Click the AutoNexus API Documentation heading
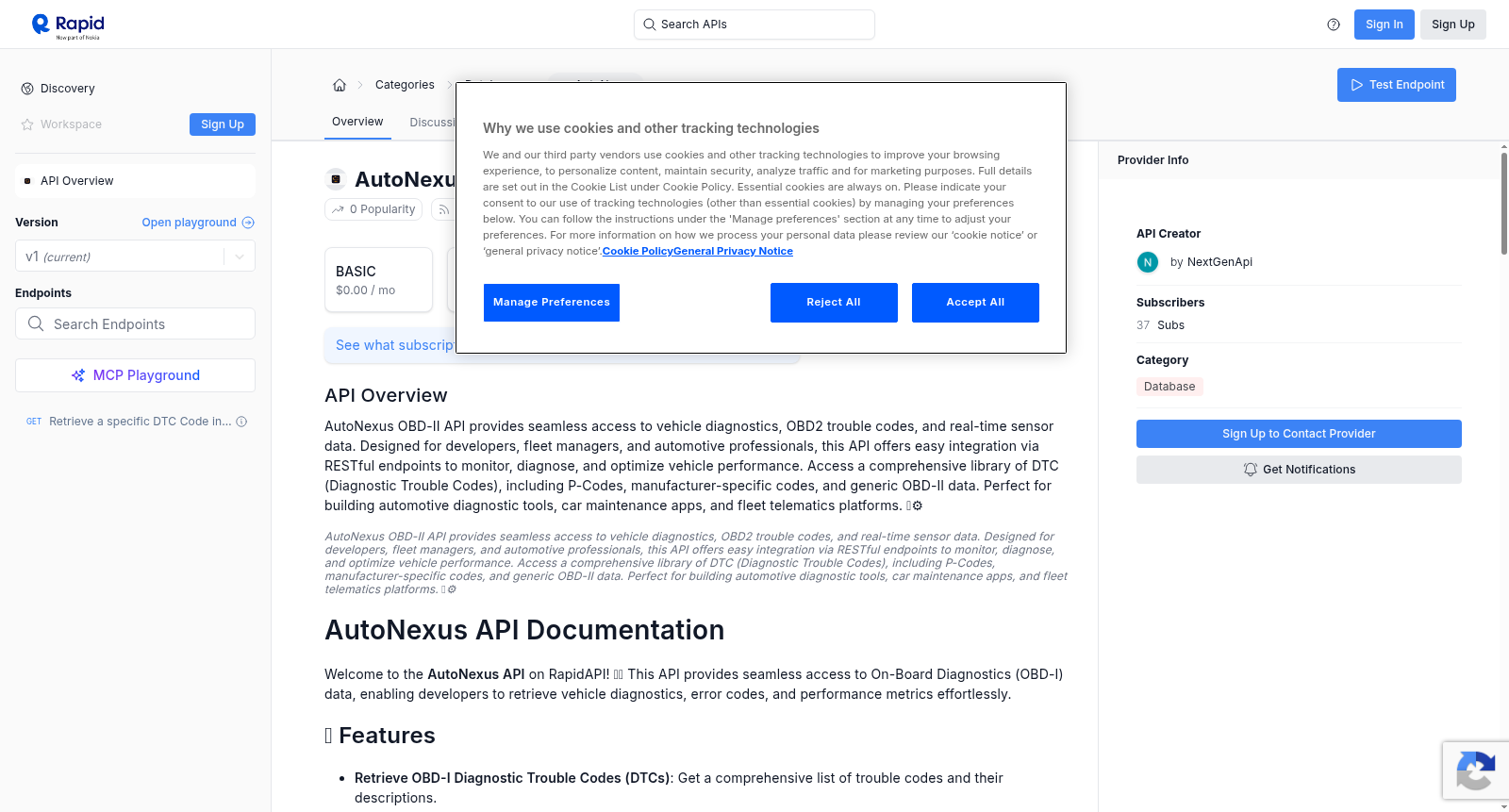Screen dimensions: 1509x812 (x=524, y=630)
